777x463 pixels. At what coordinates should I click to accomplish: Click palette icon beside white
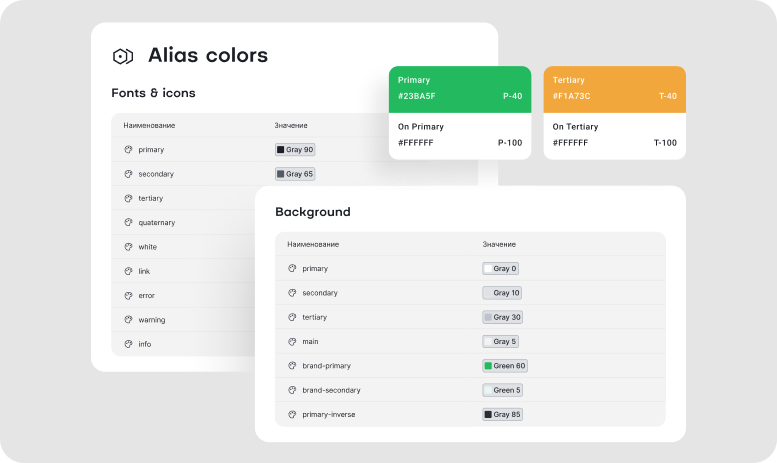(x=128, y=246)
